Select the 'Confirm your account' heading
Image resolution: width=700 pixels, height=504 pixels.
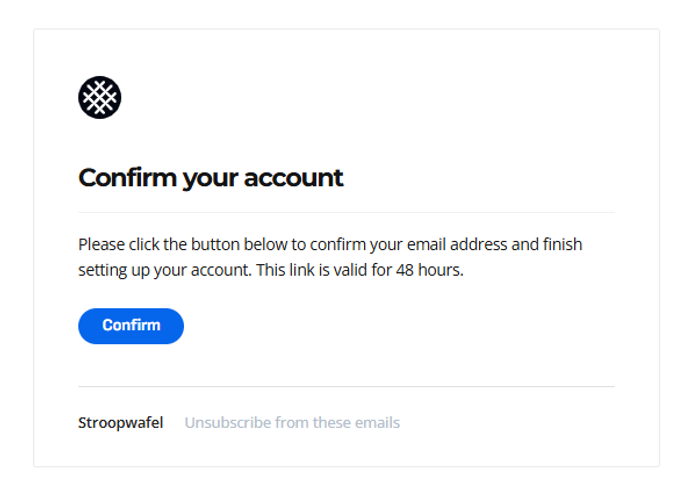tap(210, 178)
